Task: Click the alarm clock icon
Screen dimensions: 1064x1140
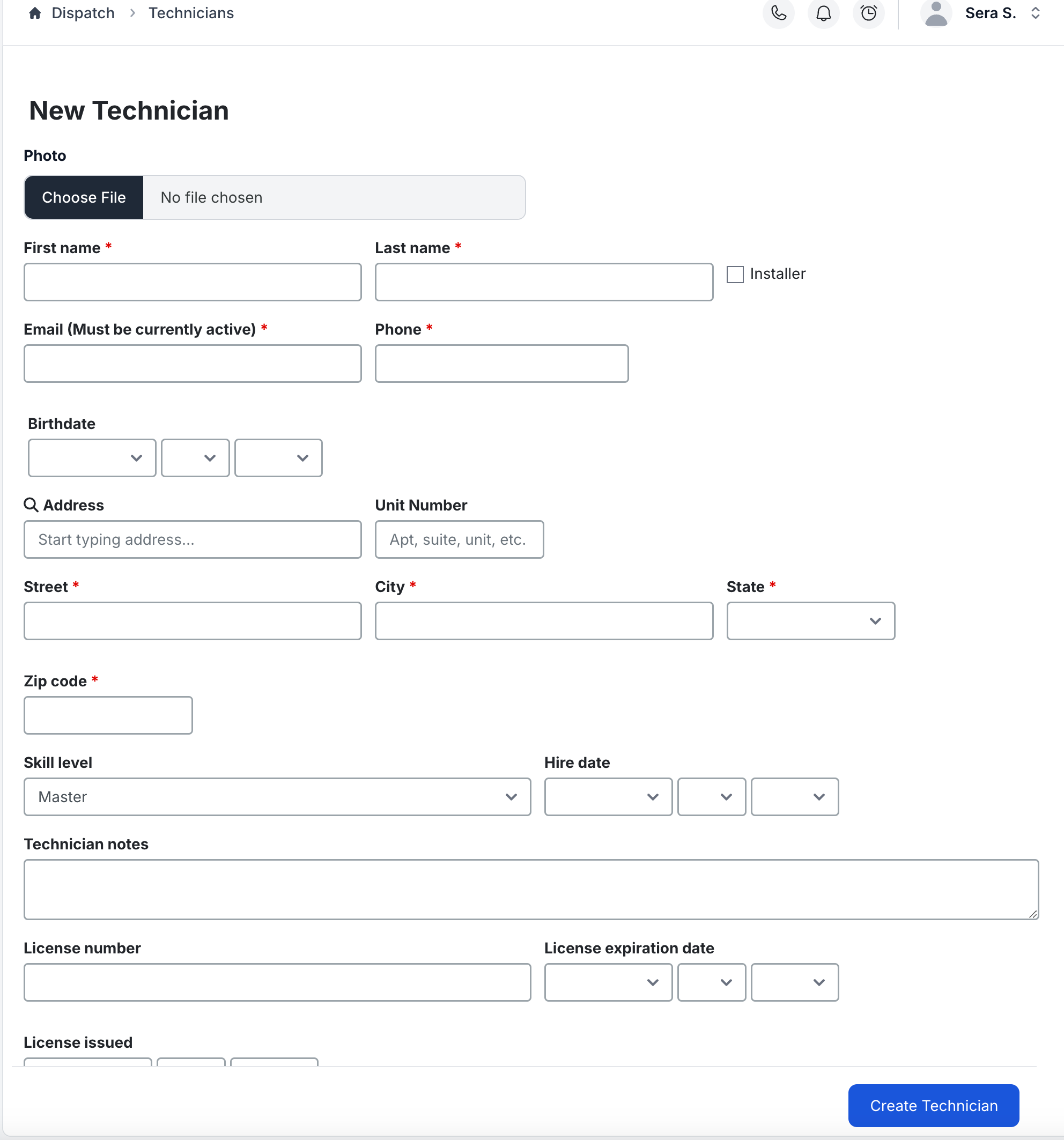Action: [868, 13]
